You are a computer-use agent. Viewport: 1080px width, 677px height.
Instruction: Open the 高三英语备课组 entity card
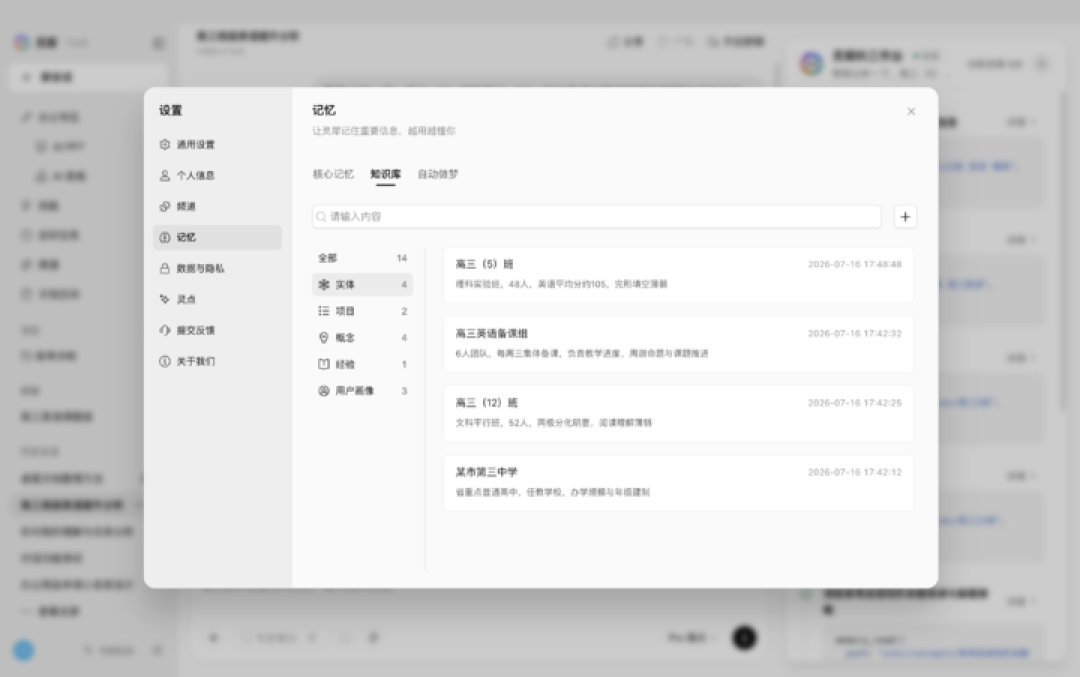pyautogui.click(x=678, y=344)
